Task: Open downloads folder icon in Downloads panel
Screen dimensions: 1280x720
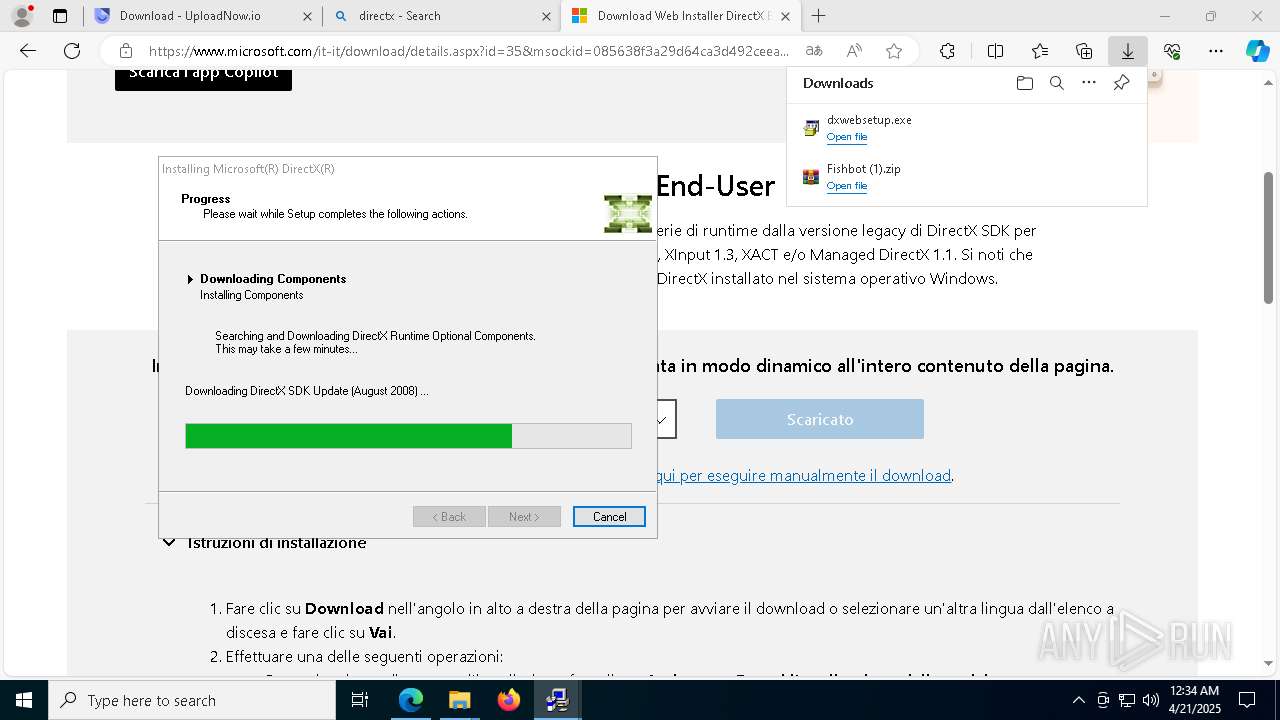Action: (1024, 83)
